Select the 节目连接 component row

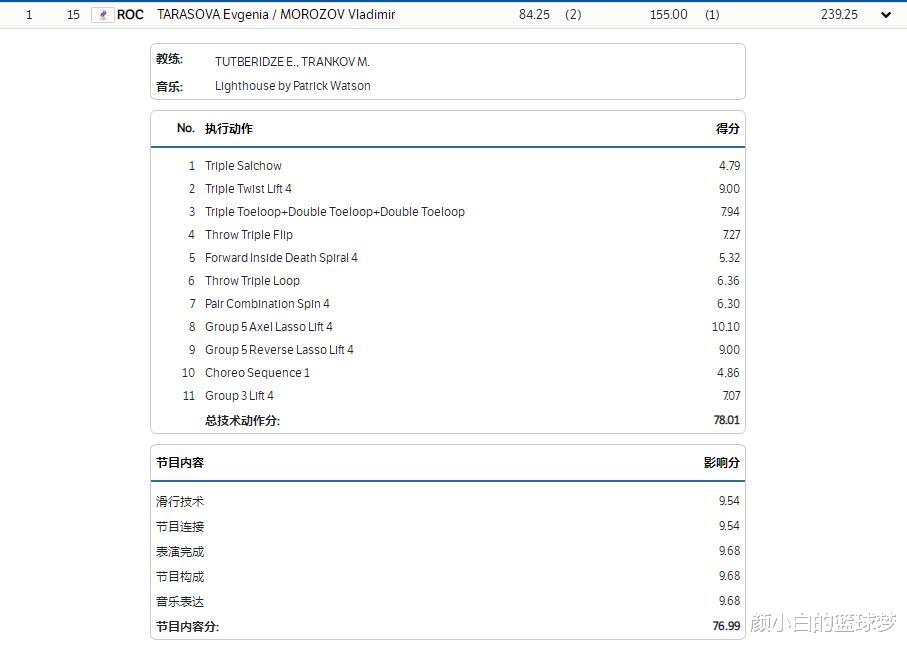coord(448,526)
